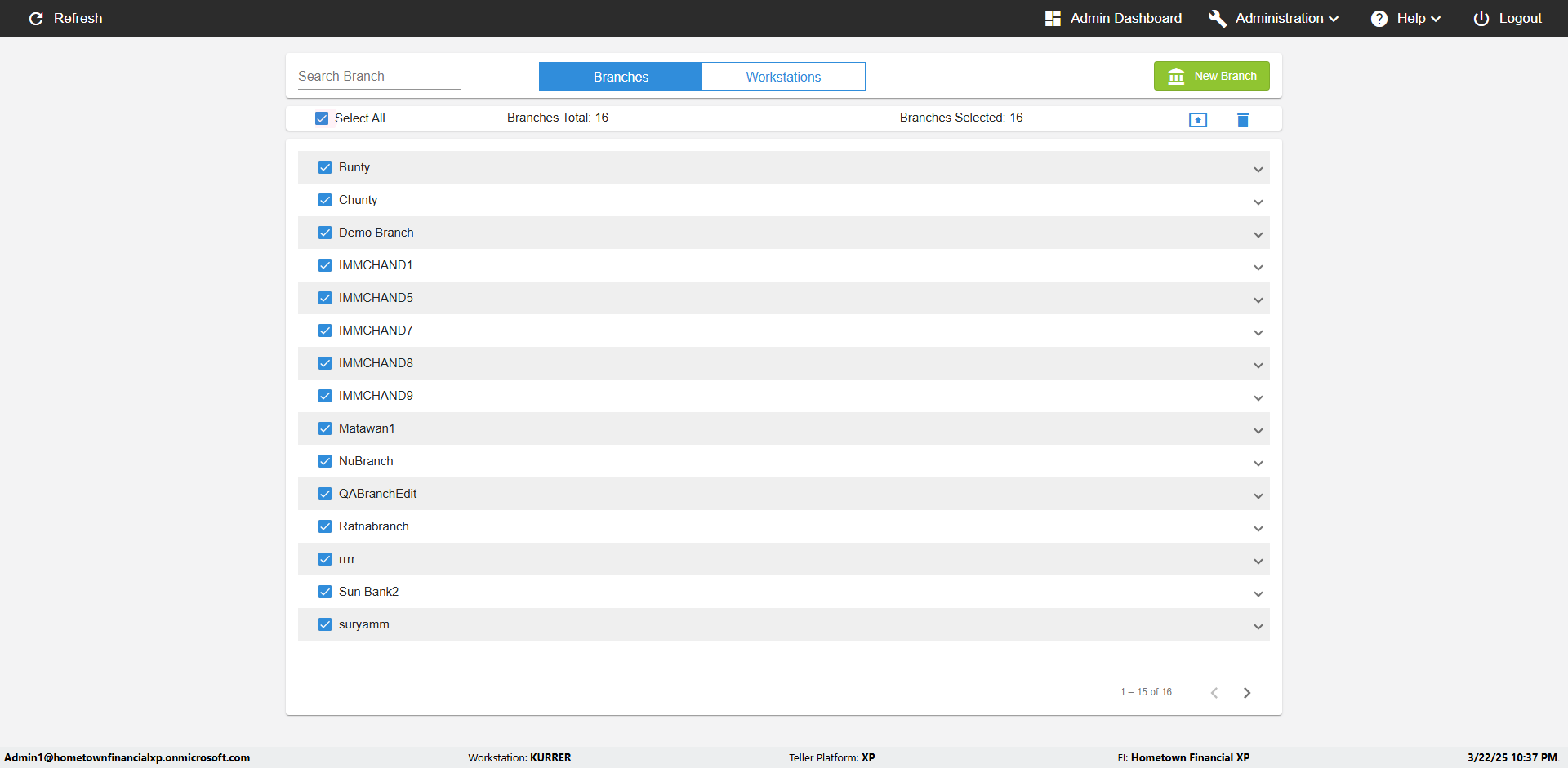Switch to the Workstations tab
This screenshot has height=768, width=1568.
point(783,77)
